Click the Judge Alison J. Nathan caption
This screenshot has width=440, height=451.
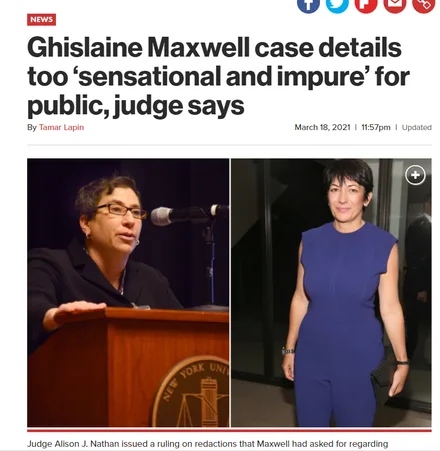[207, 444]
